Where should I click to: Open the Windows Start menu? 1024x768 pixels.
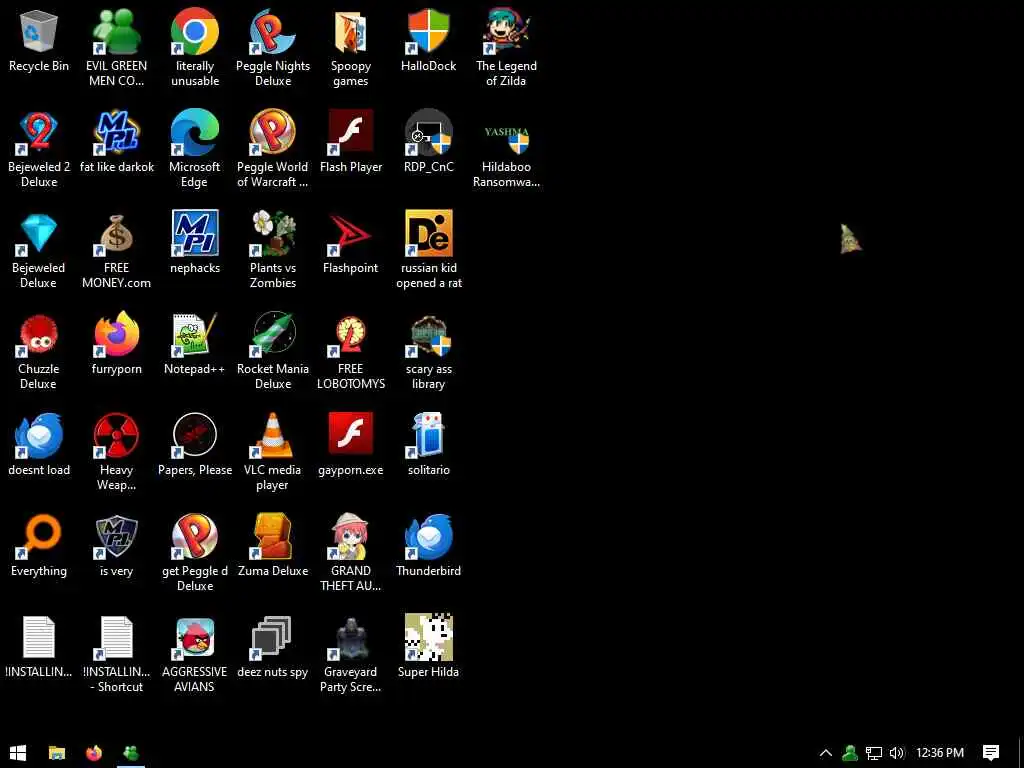pyautogui.click(x=18, y=753)
